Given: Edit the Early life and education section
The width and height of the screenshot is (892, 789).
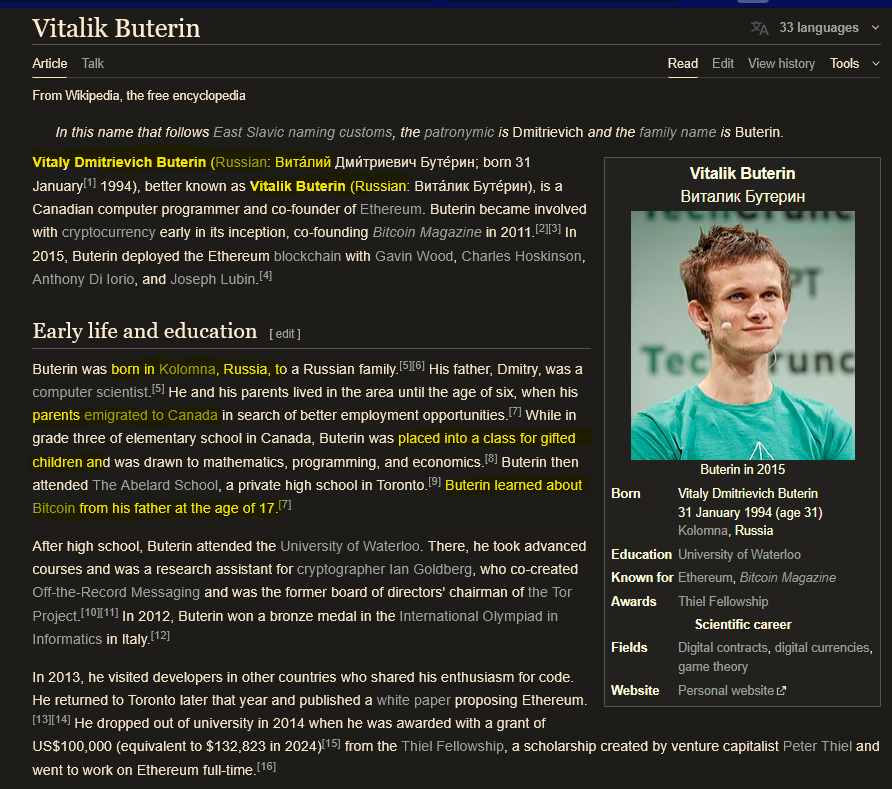Looking at the screenshot, I should tap(284, 334).
